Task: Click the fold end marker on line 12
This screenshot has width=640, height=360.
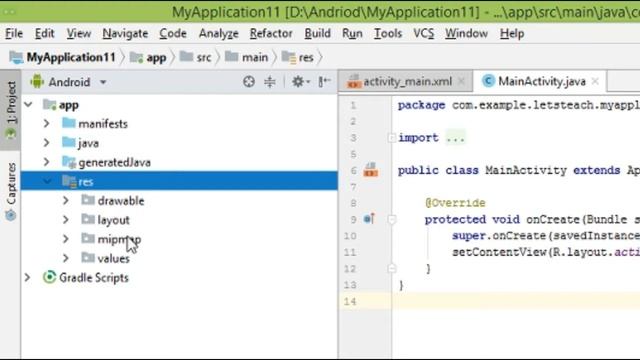Action: pos(391,269)
